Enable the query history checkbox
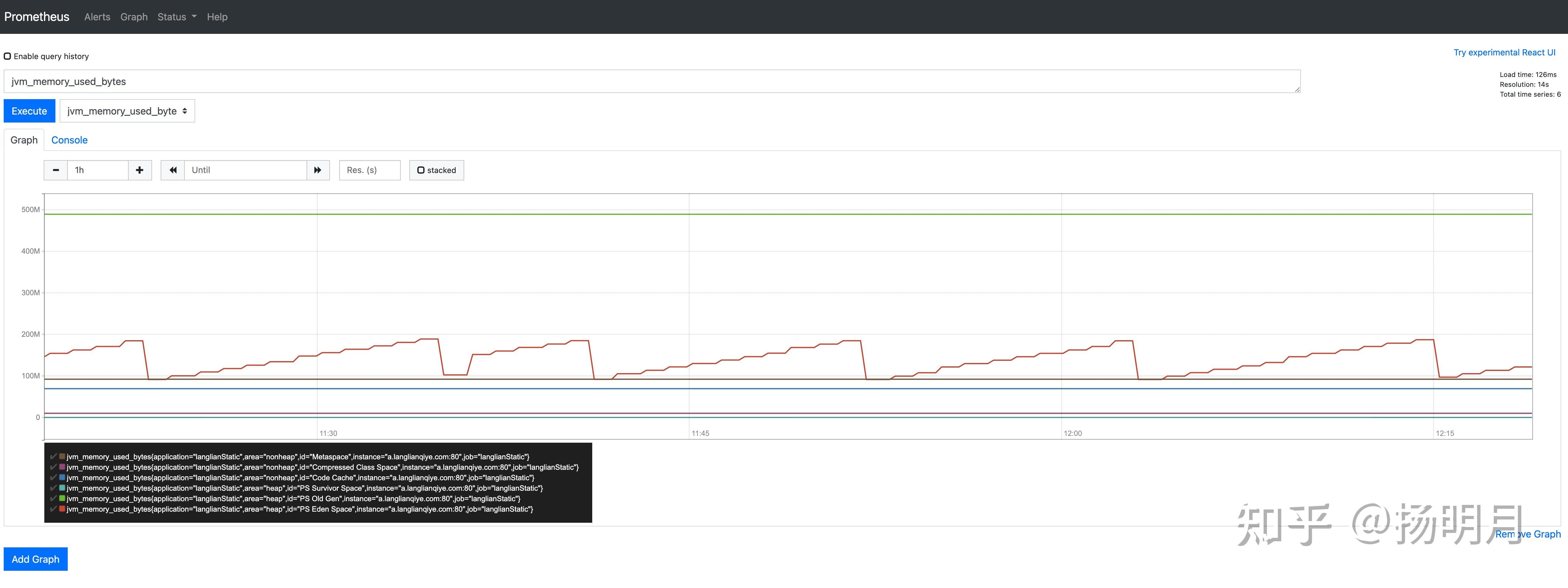Screen dimensions: 1568x588 (x=7, y=55)
